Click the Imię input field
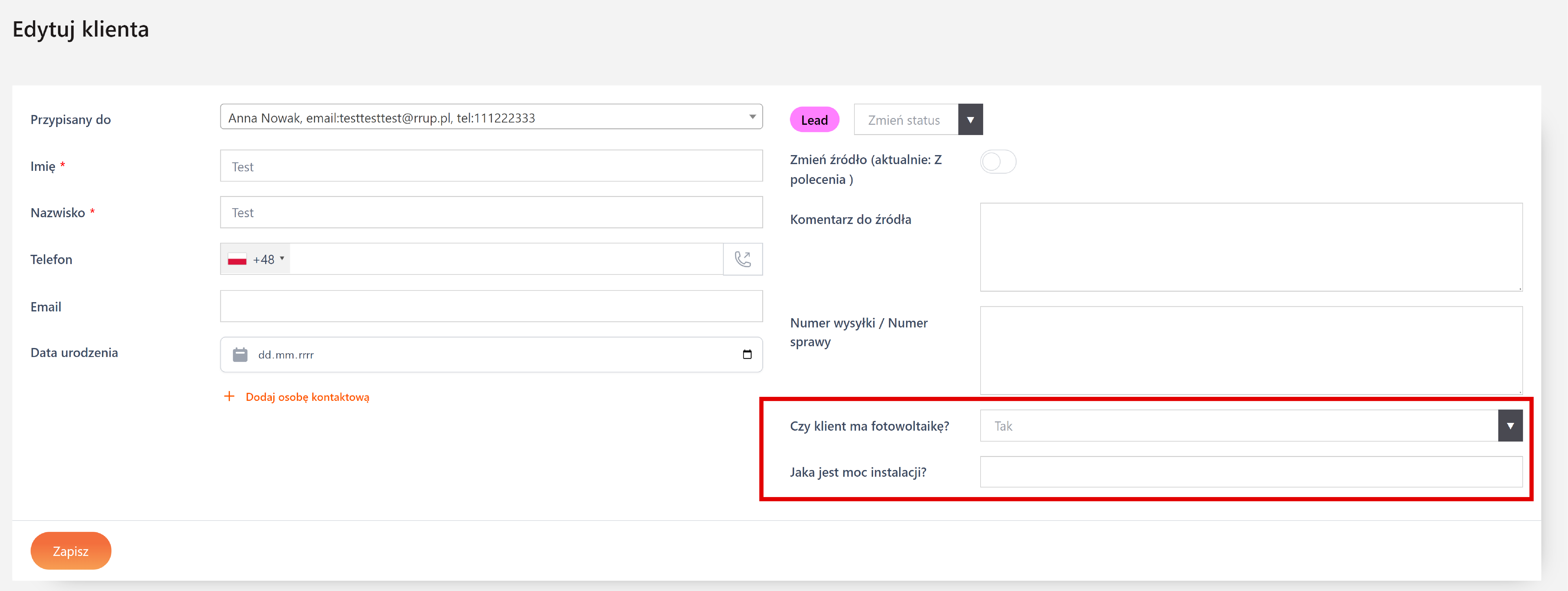The height and width of the screenshot is (591, 1568). (x=491, y=166)
